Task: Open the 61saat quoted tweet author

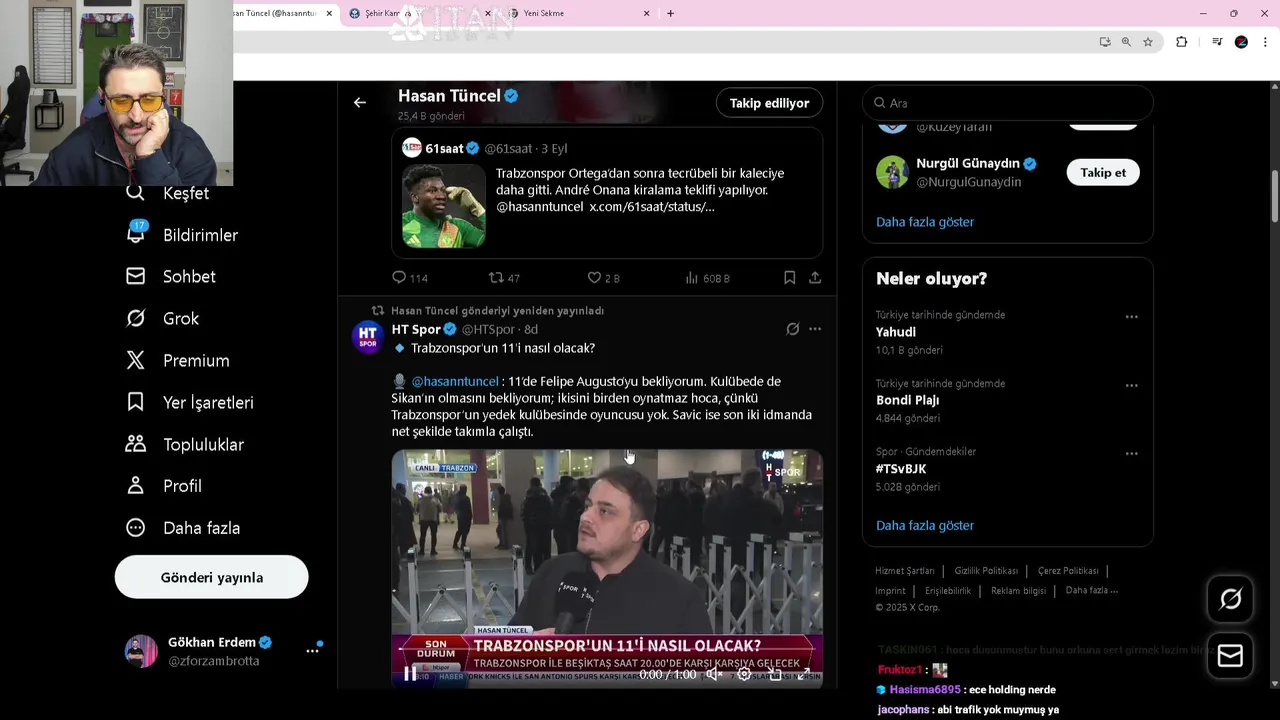Action: (444, 148)
